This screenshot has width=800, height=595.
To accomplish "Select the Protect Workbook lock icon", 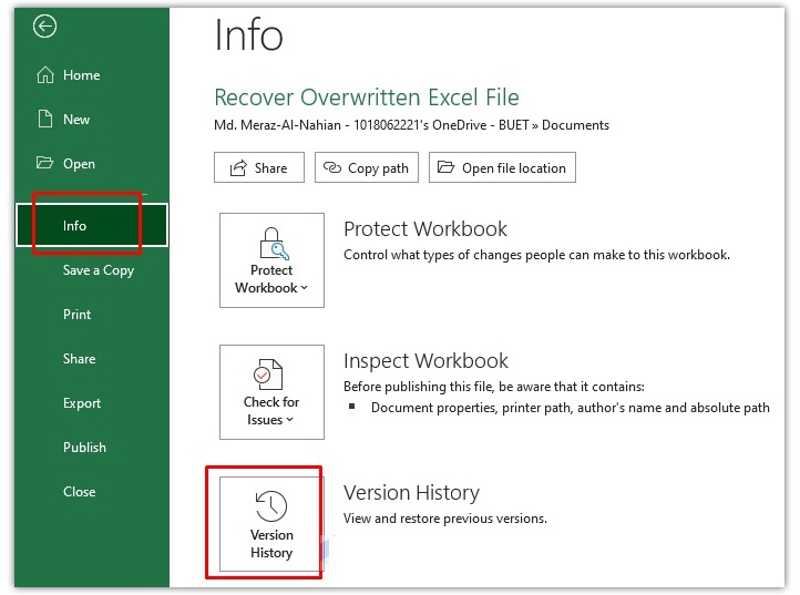I will (270, 240).
